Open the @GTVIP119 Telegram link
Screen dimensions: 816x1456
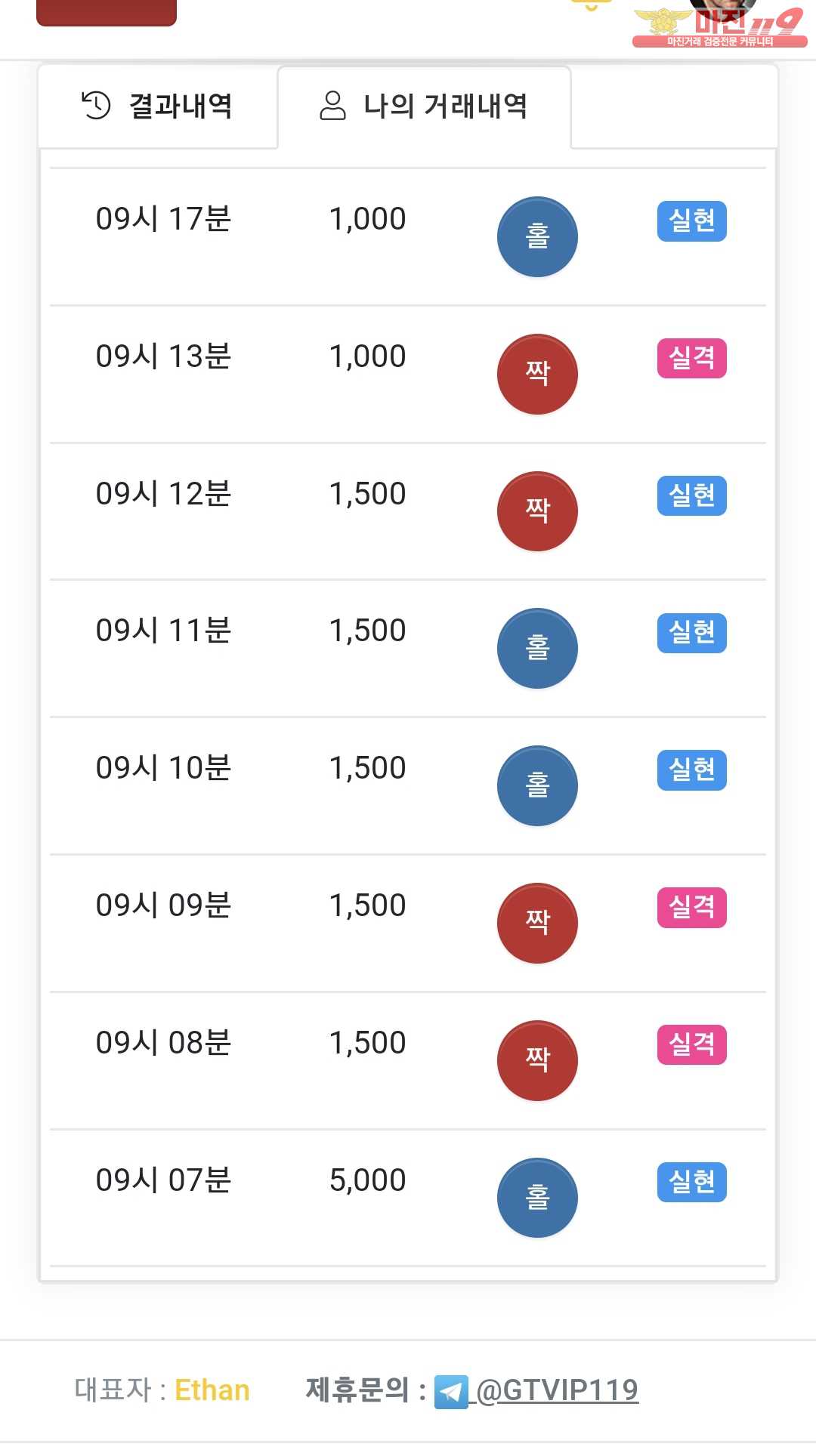point(557,1390)
